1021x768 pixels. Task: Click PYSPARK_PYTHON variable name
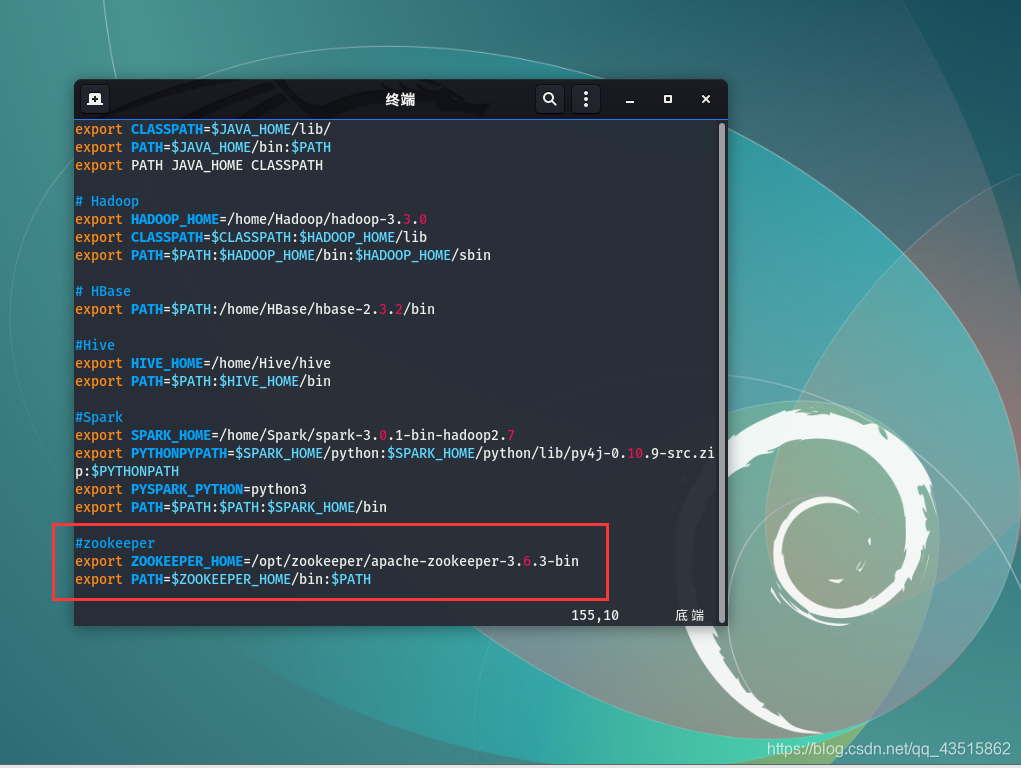click(x=187, y=489)
